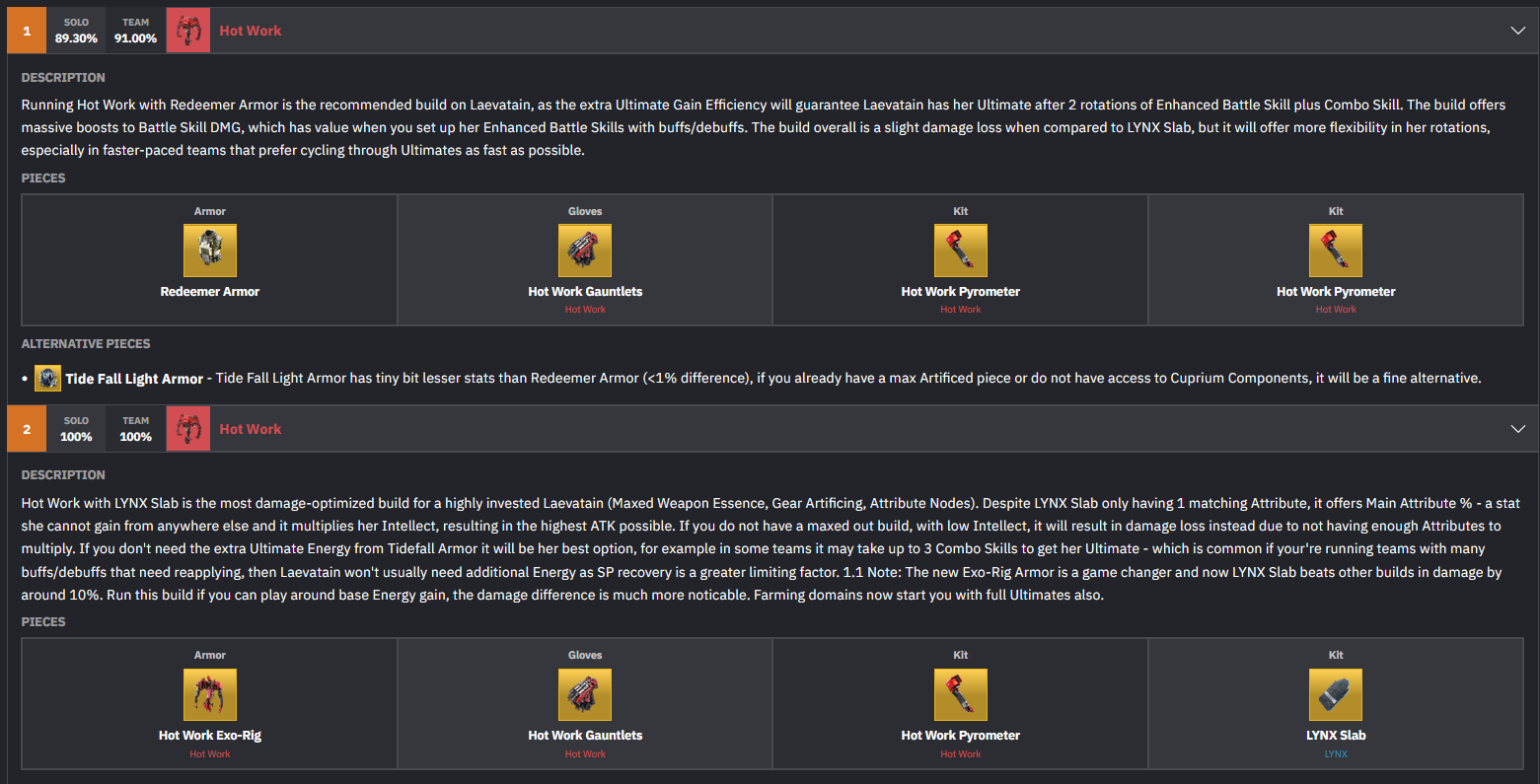The image size is (1540, 784).
Task: Click the Hot Work Pyrometer icon in build 2
Action: pyautogui.click(x=961, y=694)
